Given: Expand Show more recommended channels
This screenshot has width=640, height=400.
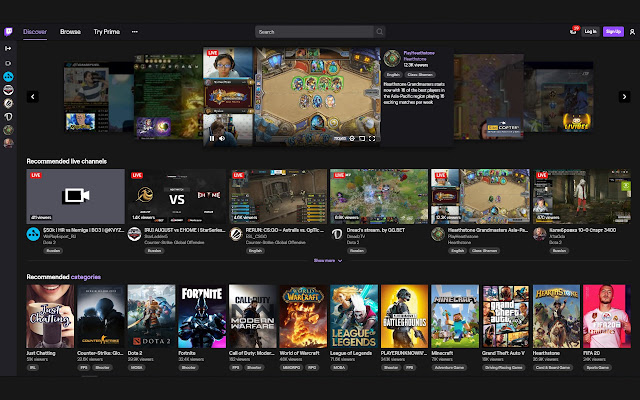Looking at the screenshot, I should [x=328, y=260].
